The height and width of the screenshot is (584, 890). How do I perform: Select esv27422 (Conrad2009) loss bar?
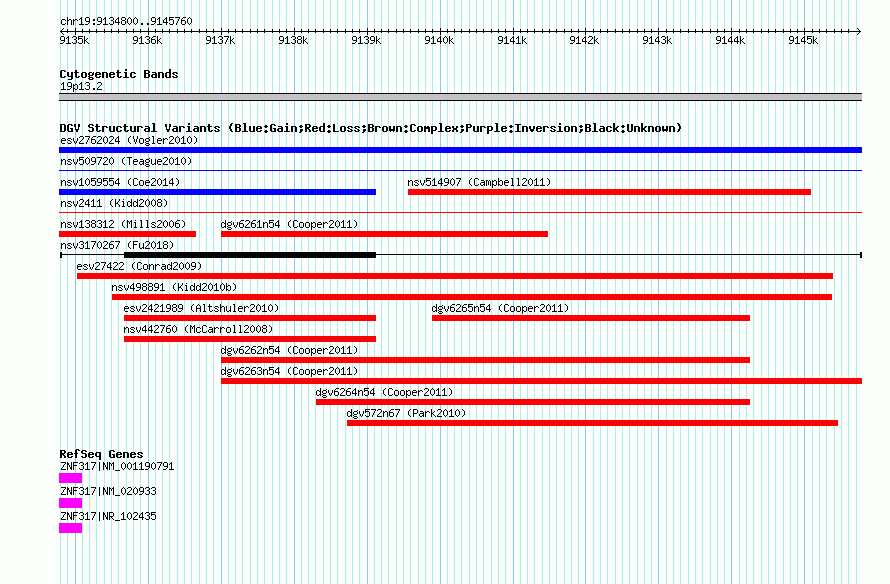455,276
